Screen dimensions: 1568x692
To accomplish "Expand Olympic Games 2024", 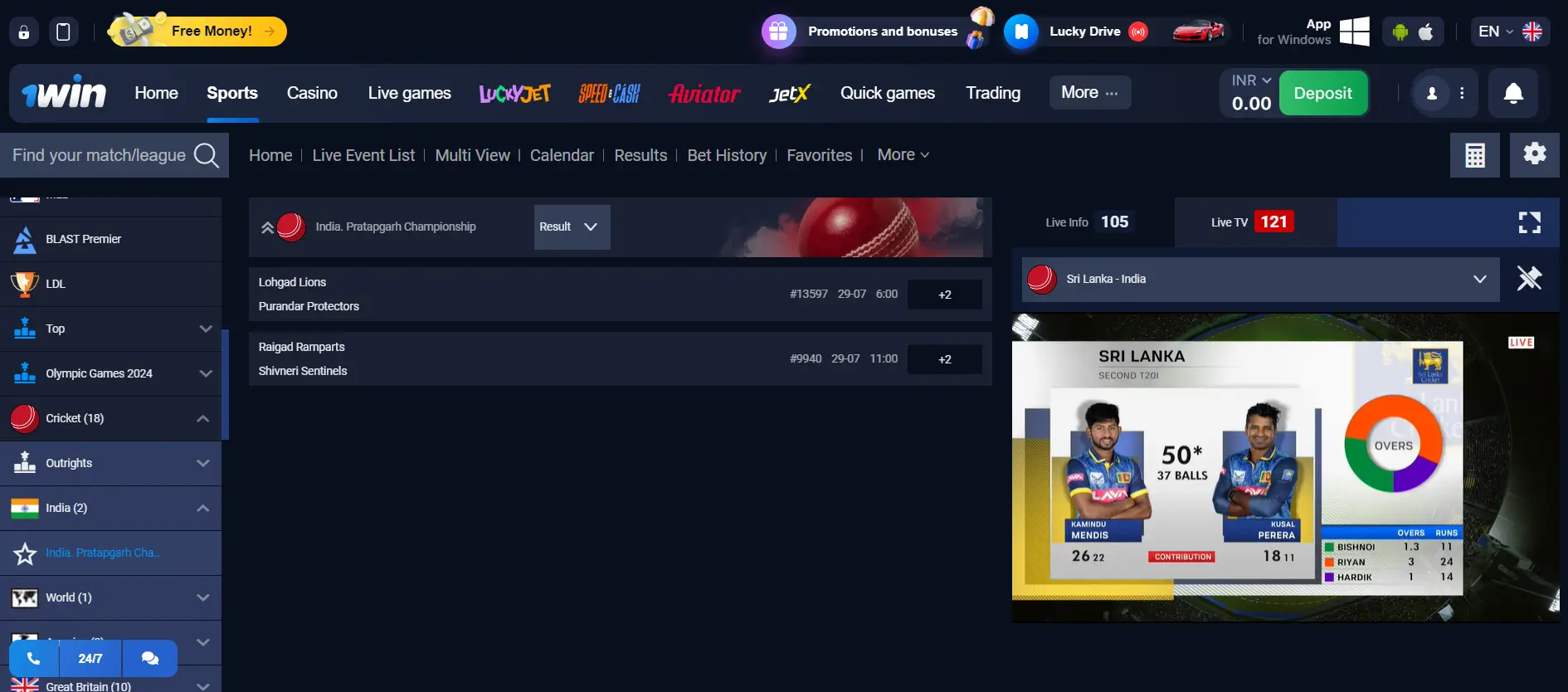I will pos(110,373).
